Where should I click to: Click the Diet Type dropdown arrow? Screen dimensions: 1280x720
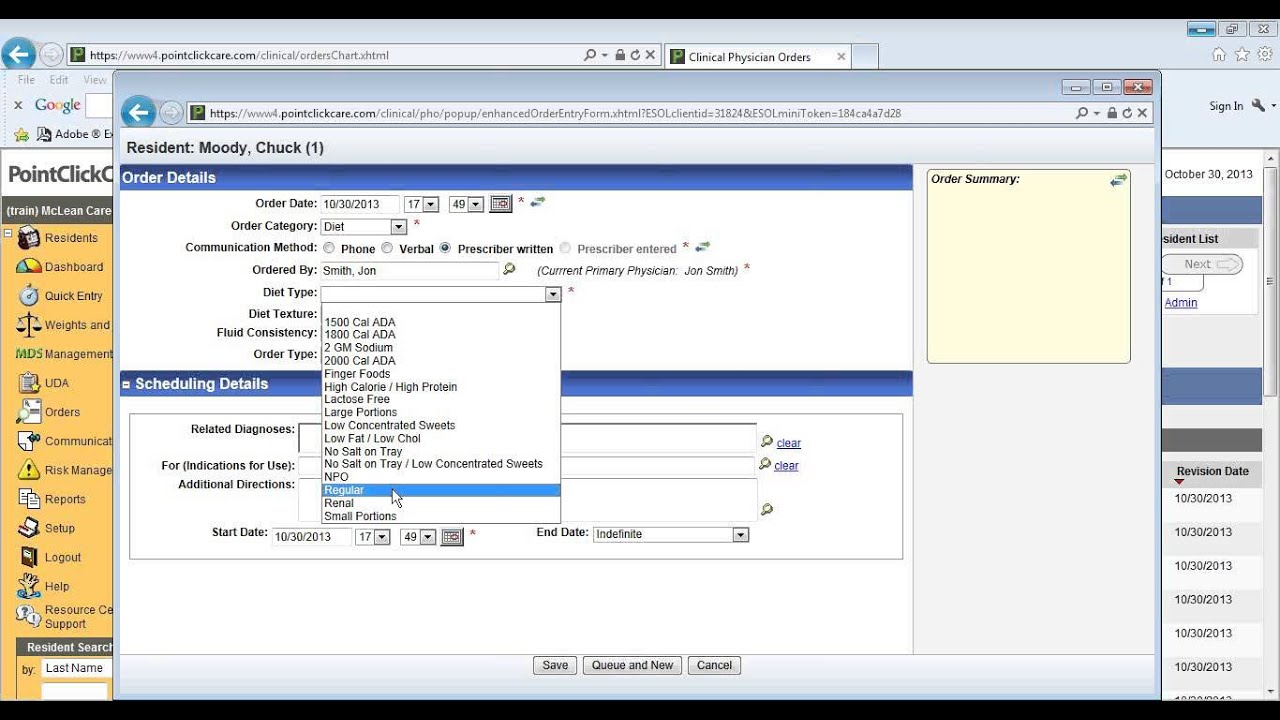coord(553,294)
